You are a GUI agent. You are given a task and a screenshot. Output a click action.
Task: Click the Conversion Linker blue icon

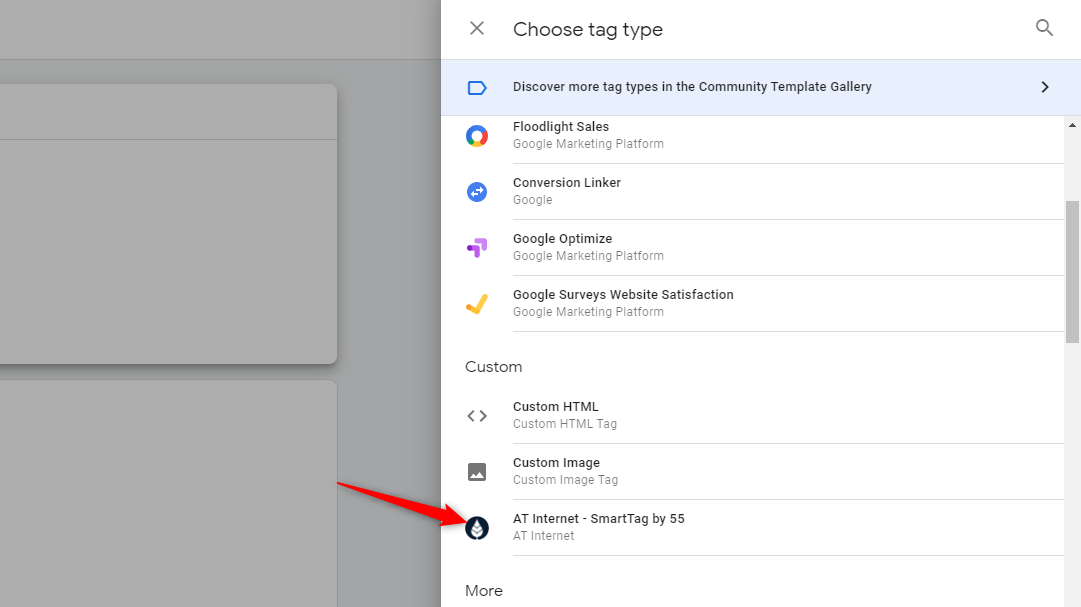(477, 192)
